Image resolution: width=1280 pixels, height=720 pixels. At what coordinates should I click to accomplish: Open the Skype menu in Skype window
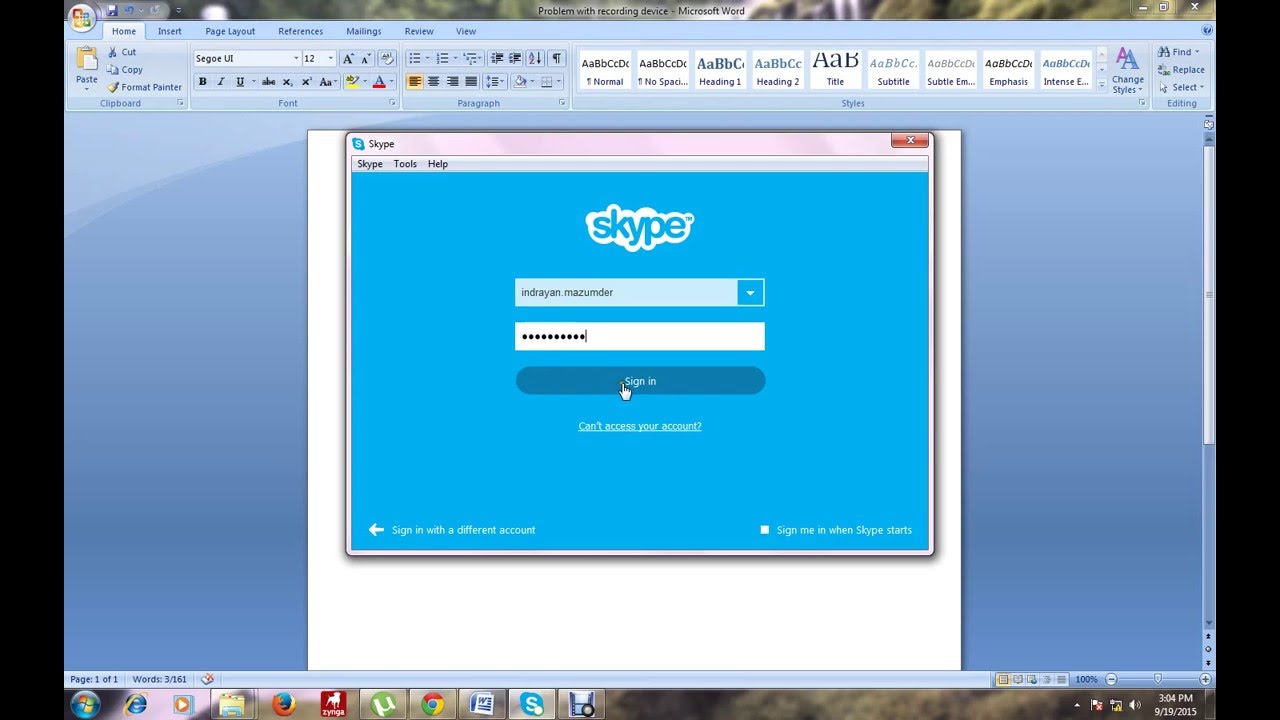tap(370, 164)
